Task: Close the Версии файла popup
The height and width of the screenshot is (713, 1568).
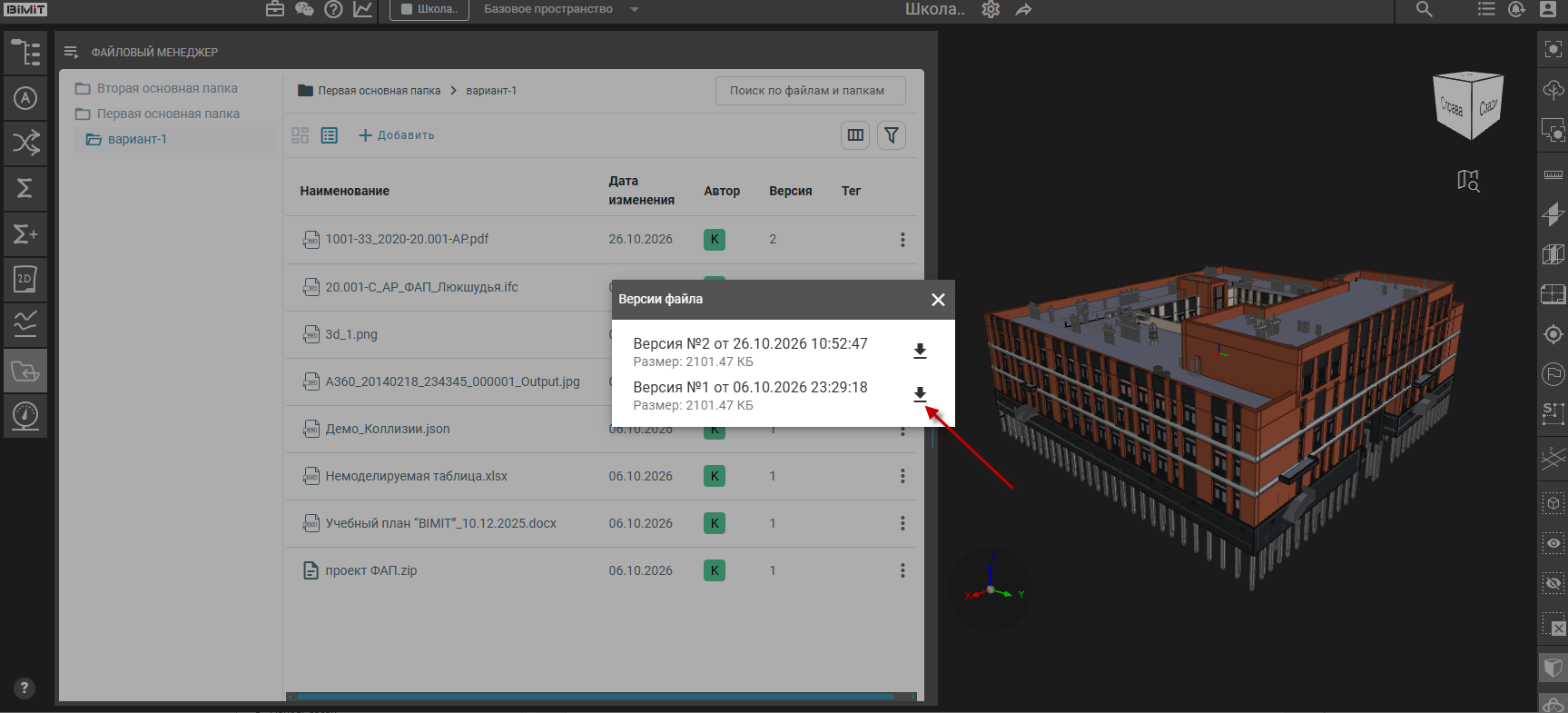Action: click(938, 300)
